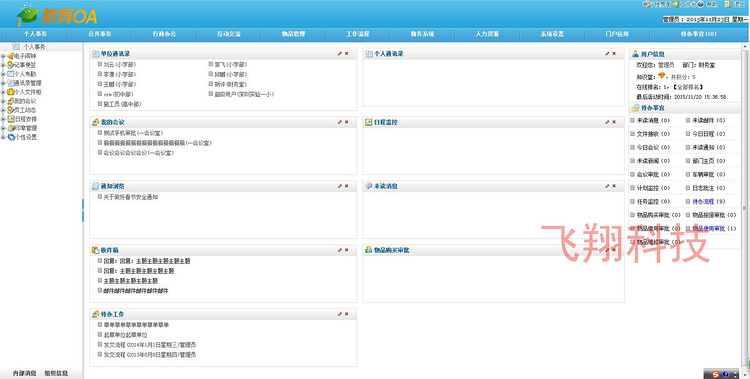
Task: Open the 测试手机审批(一会议室) meeting entry
Action: coord(133,133)
